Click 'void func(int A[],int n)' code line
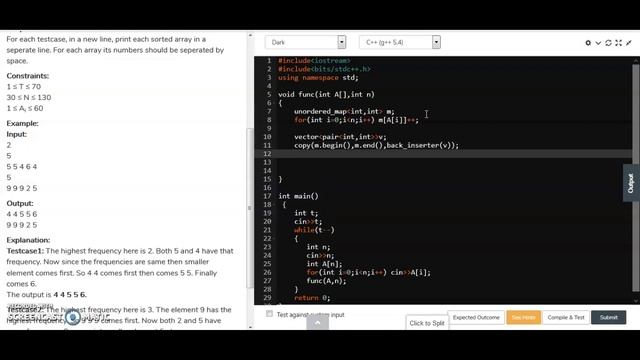The width and height of the screenshot is (640, 360). point(326,94)
